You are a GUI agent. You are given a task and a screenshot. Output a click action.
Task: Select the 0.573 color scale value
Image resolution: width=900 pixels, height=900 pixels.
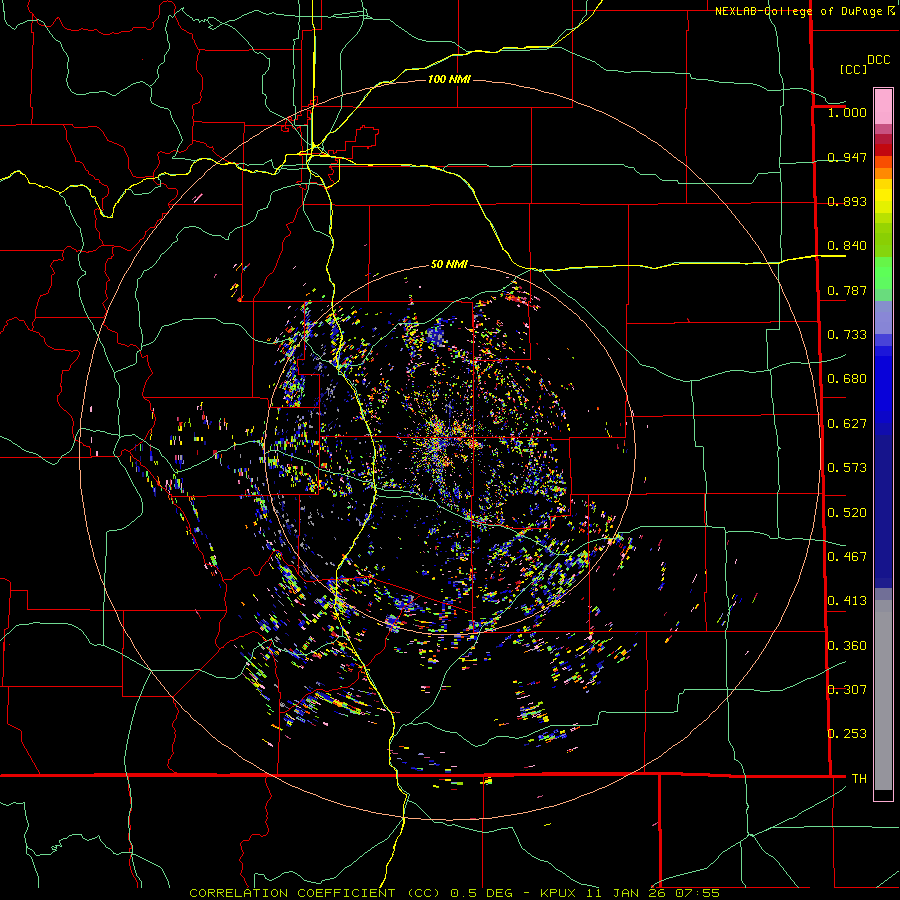[847, 468]
